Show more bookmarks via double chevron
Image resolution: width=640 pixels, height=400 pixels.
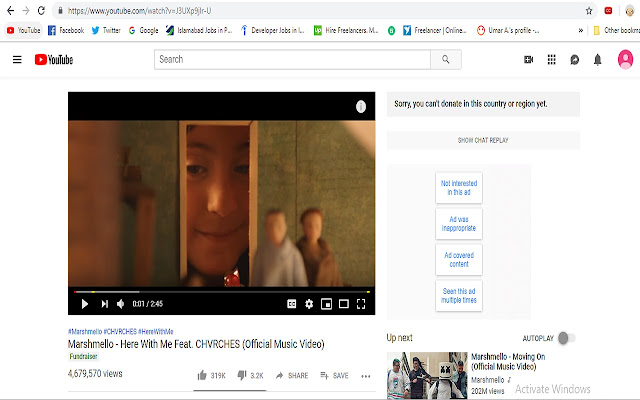(580, 30)
